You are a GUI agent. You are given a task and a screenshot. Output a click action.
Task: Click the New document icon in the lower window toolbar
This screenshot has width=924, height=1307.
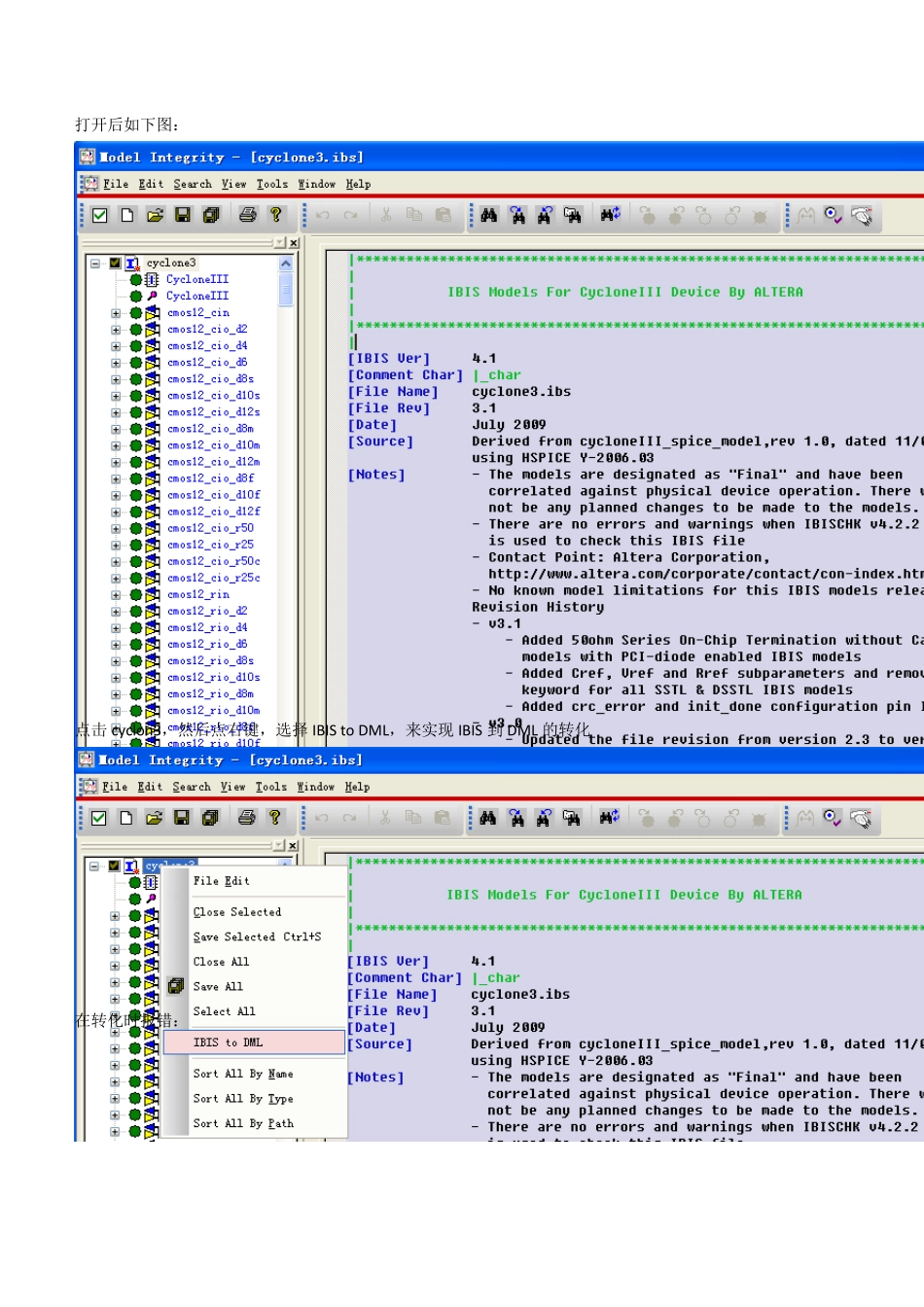coord(126,818)
